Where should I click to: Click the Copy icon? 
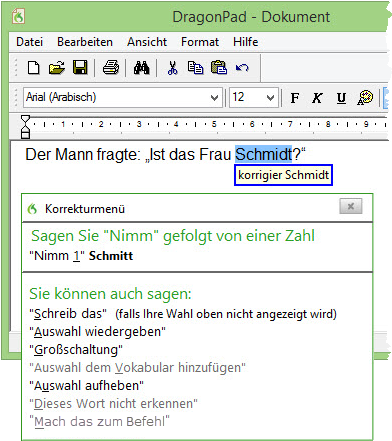[195, 68]
